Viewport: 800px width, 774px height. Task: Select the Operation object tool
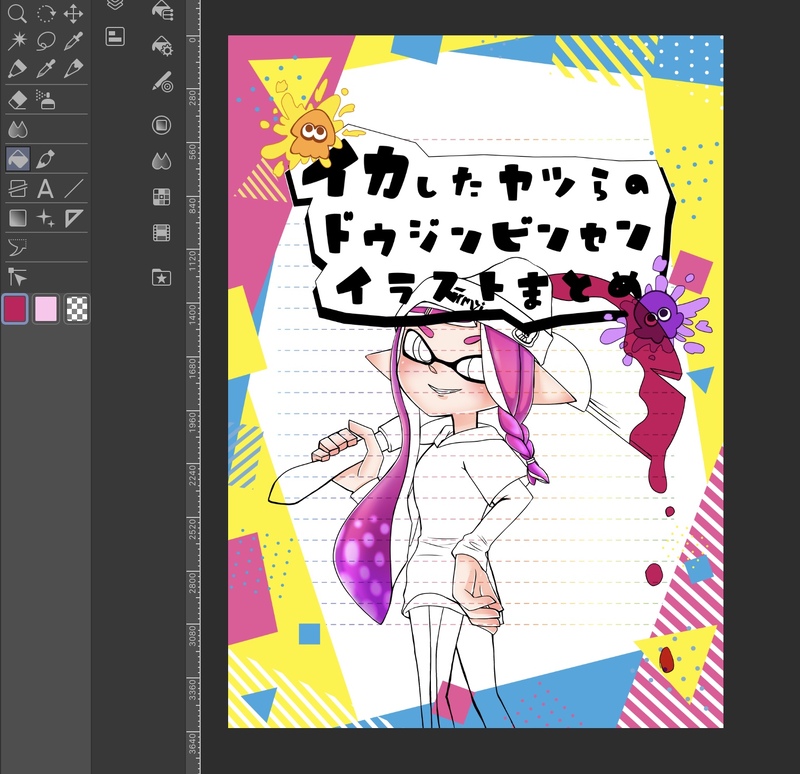17,277
